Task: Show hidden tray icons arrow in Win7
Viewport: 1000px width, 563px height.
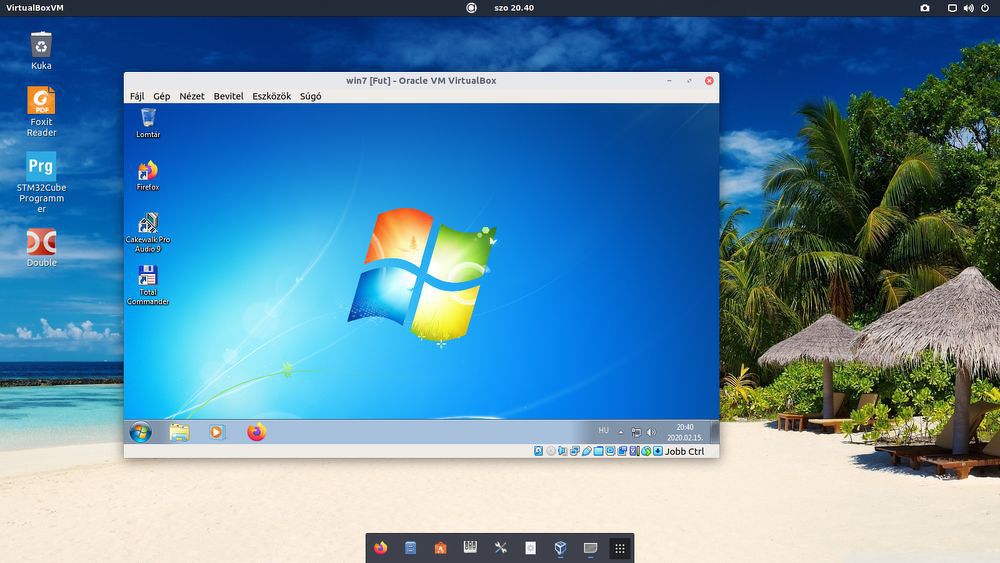Action: click(x=621, y=432)
